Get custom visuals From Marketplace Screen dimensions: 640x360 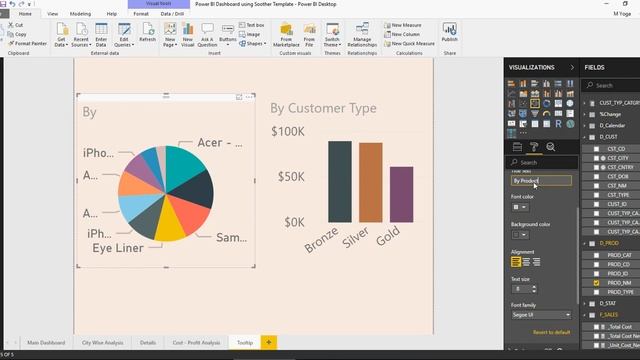coord(286,35)
